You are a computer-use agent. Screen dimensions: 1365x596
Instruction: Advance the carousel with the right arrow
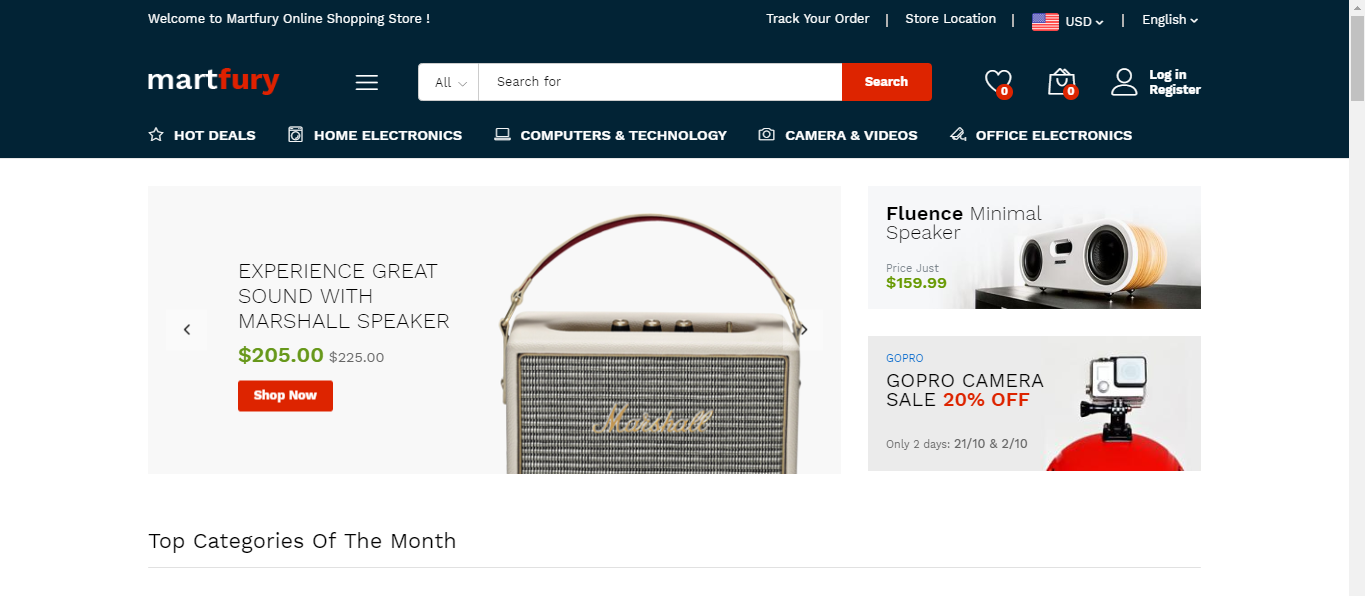point(803,328)
